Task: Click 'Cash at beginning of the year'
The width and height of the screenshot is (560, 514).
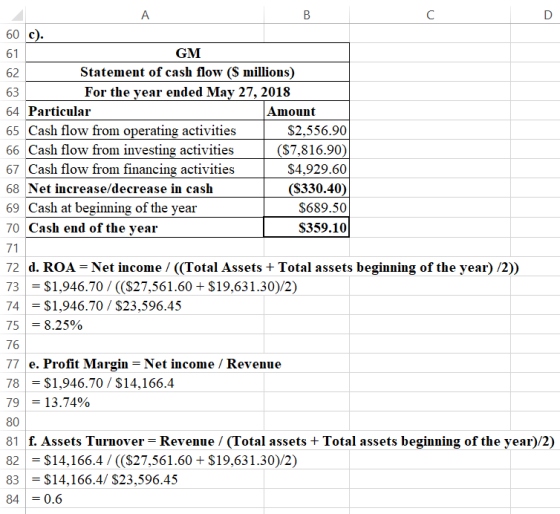Action: click(x=145, y=208)
